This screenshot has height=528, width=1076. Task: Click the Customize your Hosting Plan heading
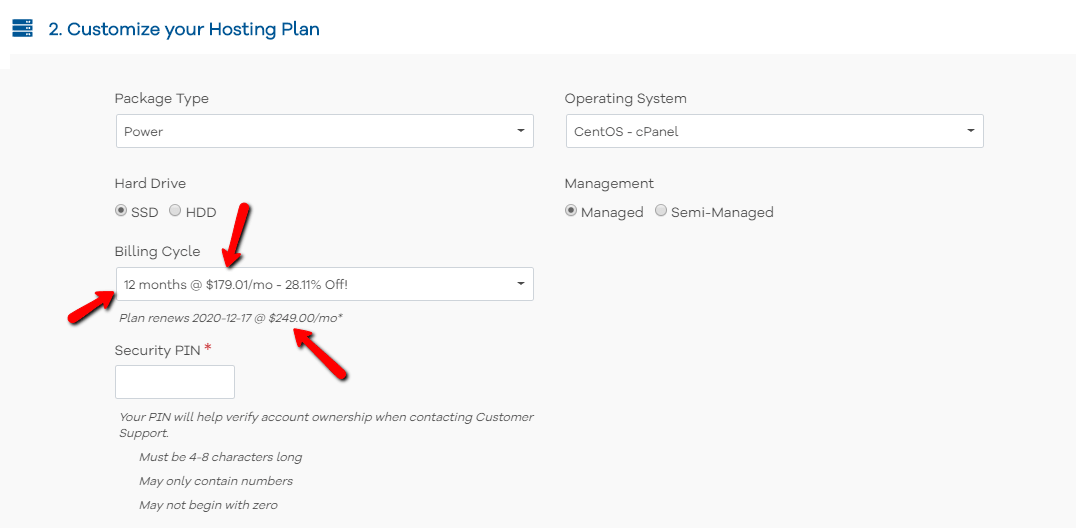pos(183,29)
